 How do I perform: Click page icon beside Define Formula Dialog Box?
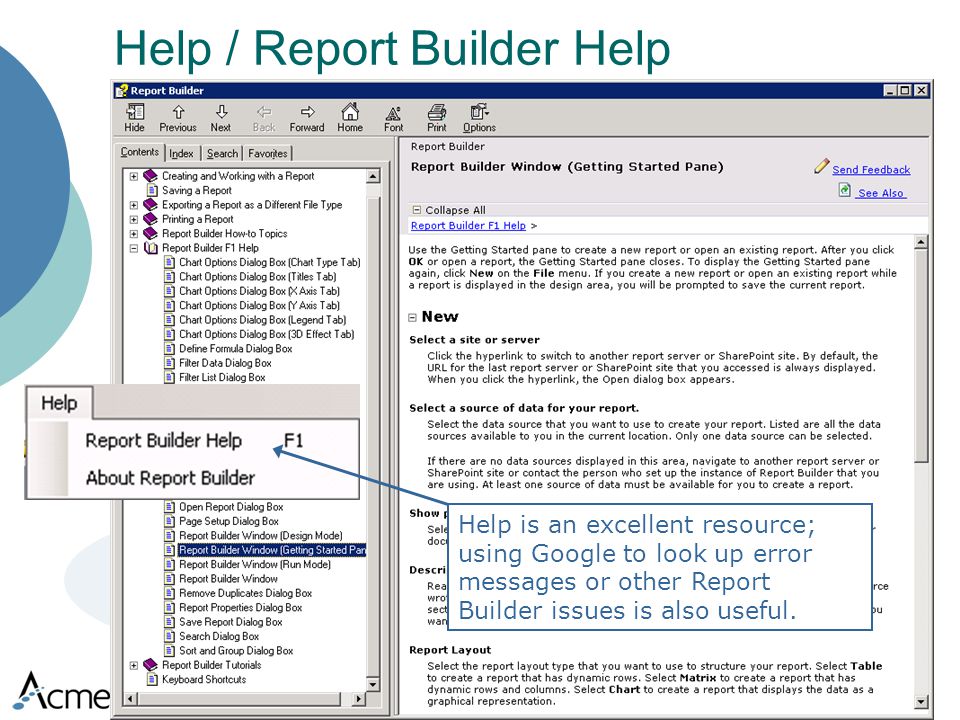[170, 348]
